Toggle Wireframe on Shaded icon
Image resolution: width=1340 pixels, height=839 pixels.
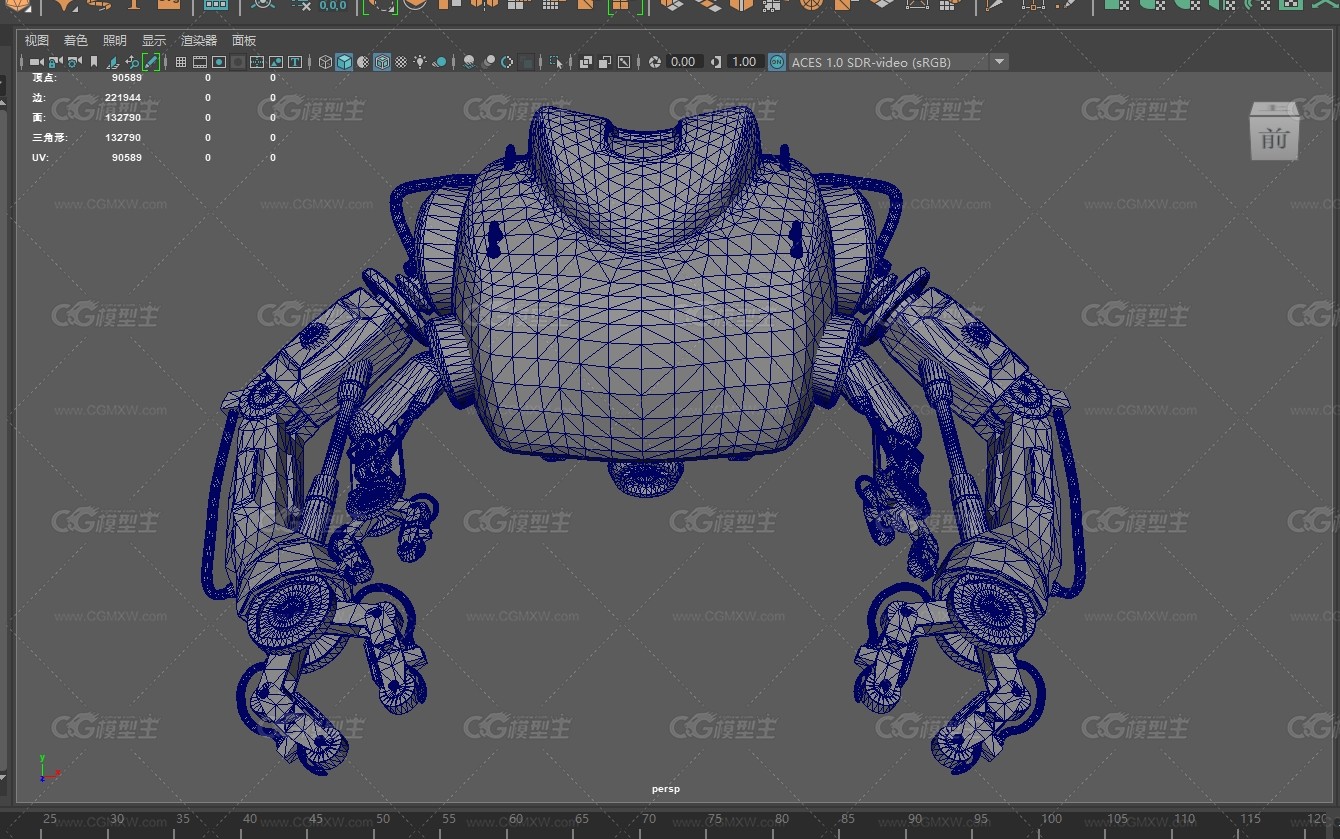382,62
